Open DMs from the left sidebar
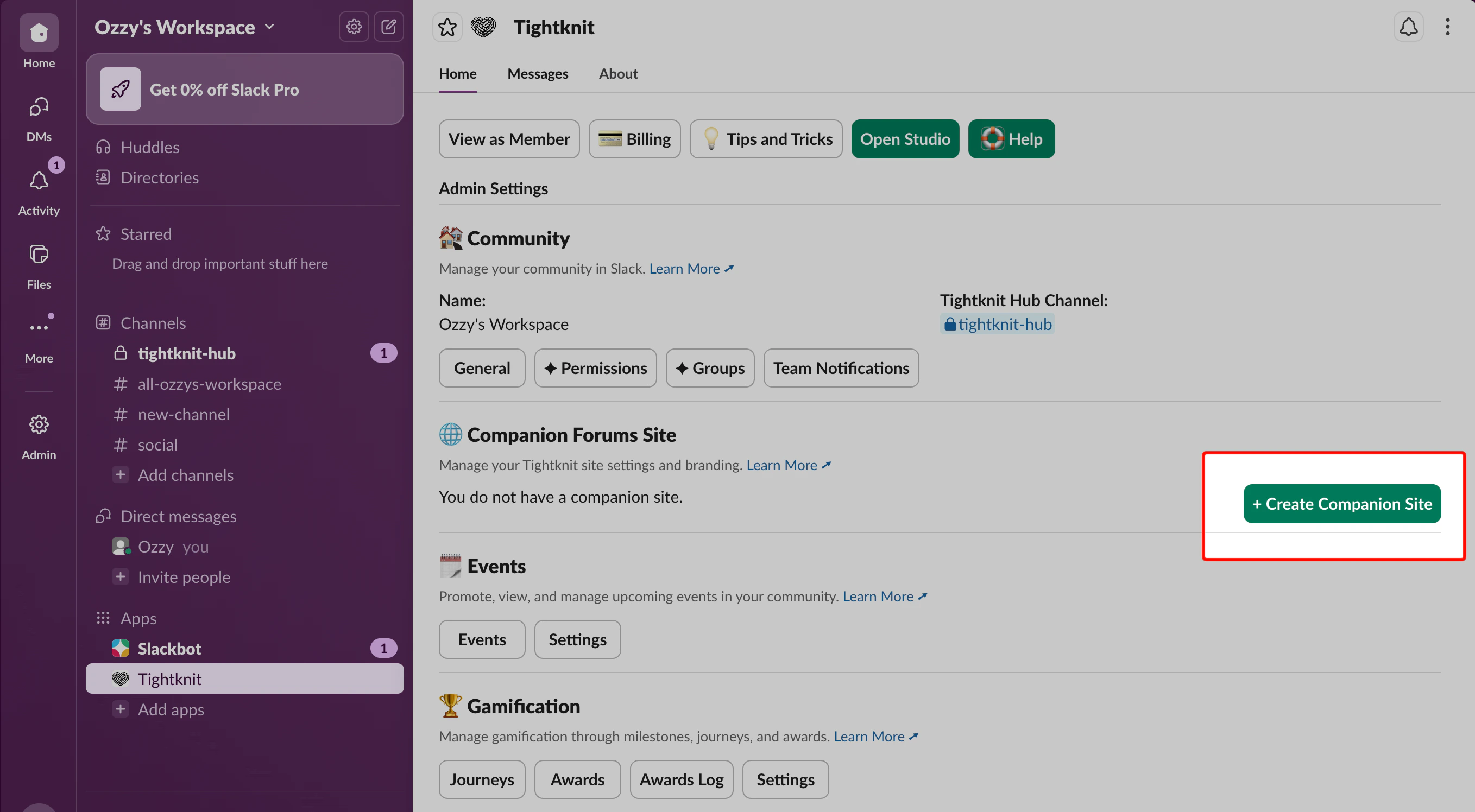This screenshot has height=812, width=1475. click(x=39, y=106)
